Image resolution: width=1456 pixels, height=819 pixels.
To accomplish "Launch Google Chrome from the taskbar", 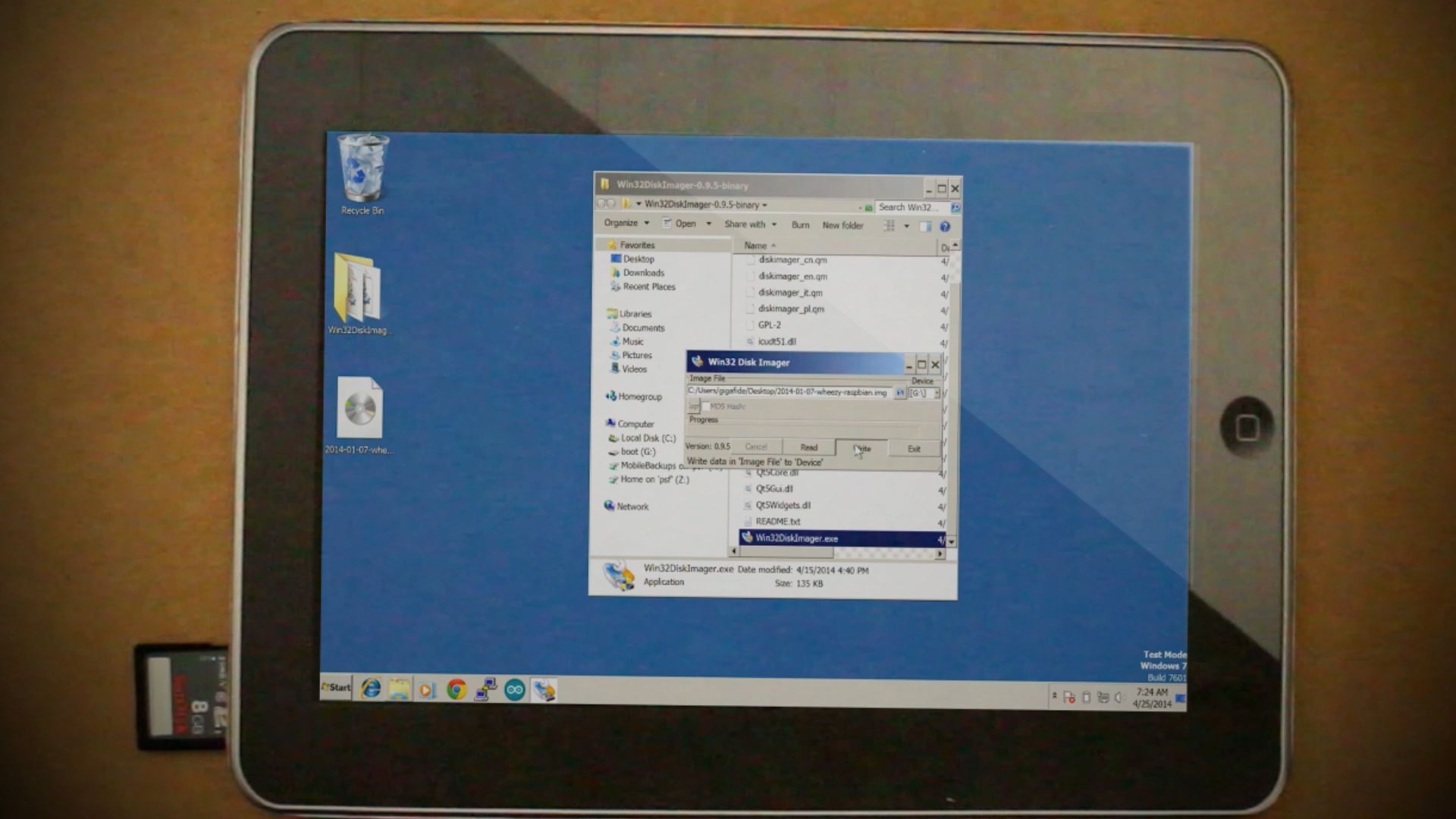I will tap(457, 690).
